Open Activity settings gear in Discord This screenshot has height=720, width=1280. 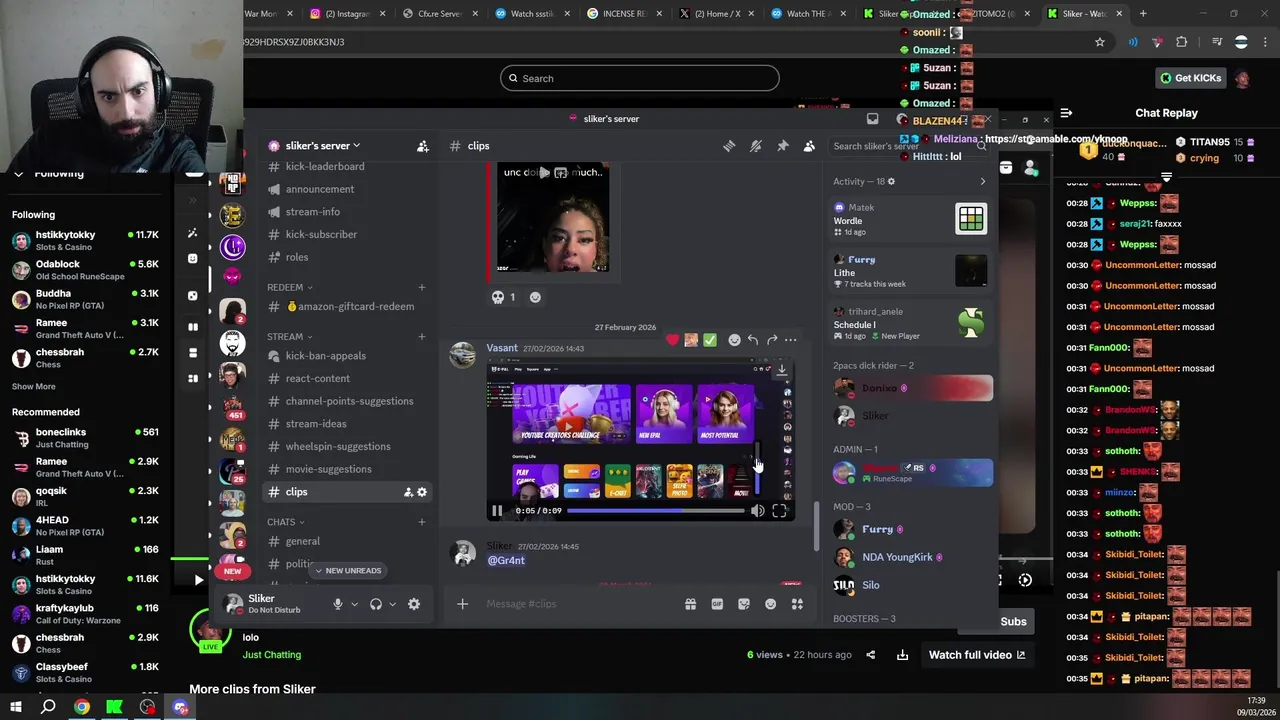click(891, 181)
